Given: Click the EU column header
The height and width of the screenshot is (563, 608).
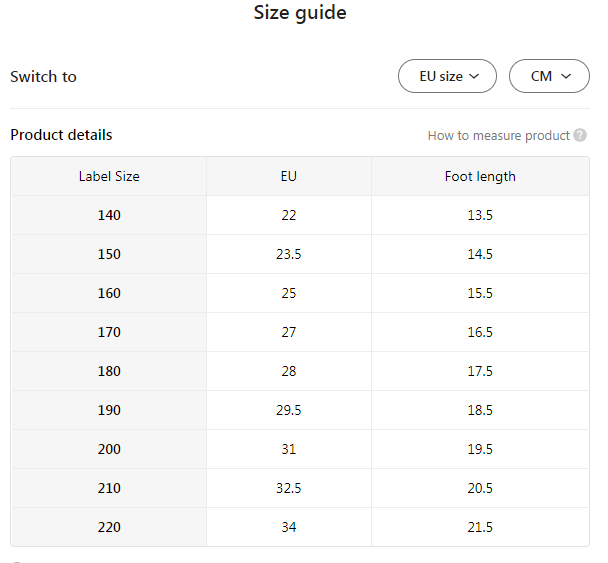Looking at the screenshot, I should coord(288,176).
